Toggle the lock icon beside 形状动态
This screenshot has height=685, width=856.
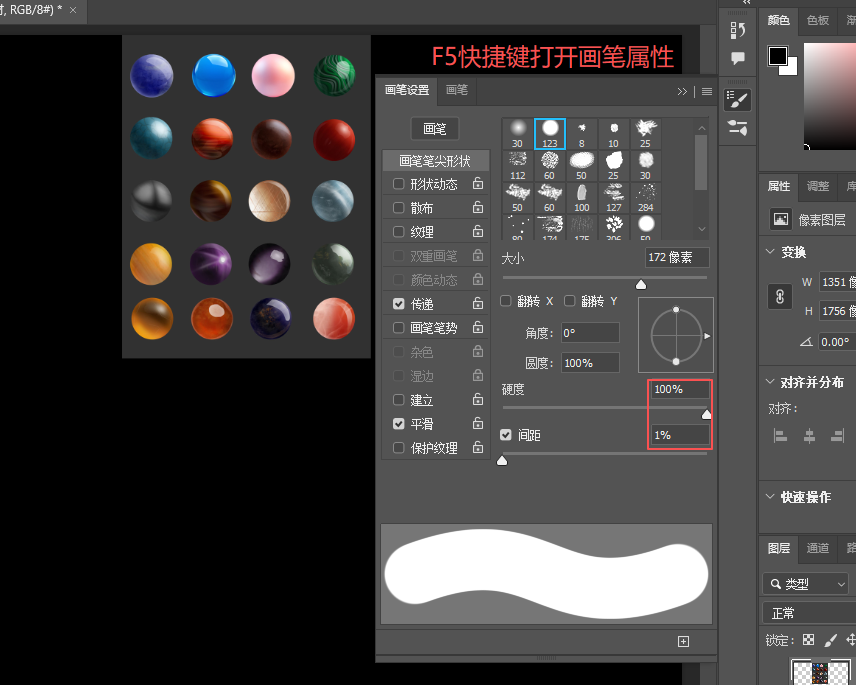tap(478, 183)
